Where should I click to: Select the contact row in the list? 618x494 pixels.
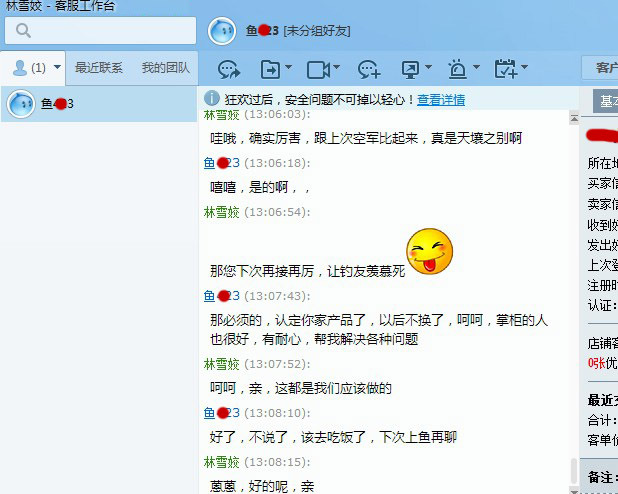click(99, 104)
